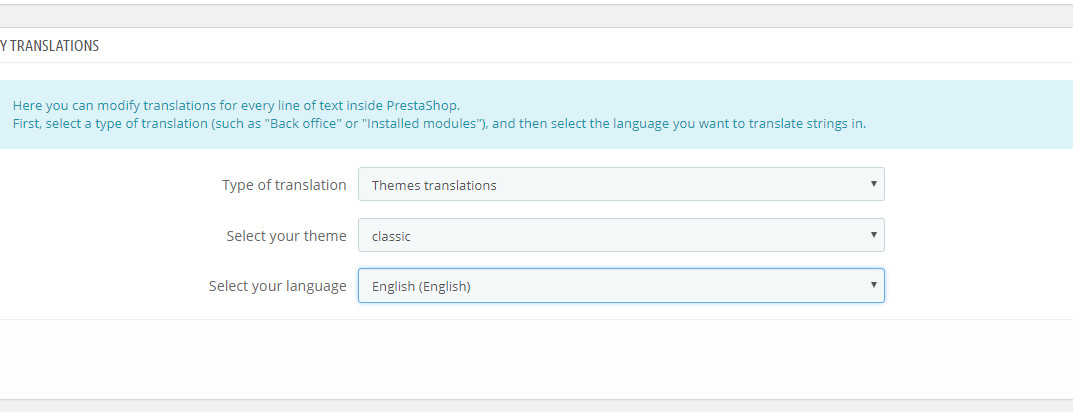Screen dimensions: 1073x412
Task: Click the "English (English)" selected language value
Action: coord(421,287)
